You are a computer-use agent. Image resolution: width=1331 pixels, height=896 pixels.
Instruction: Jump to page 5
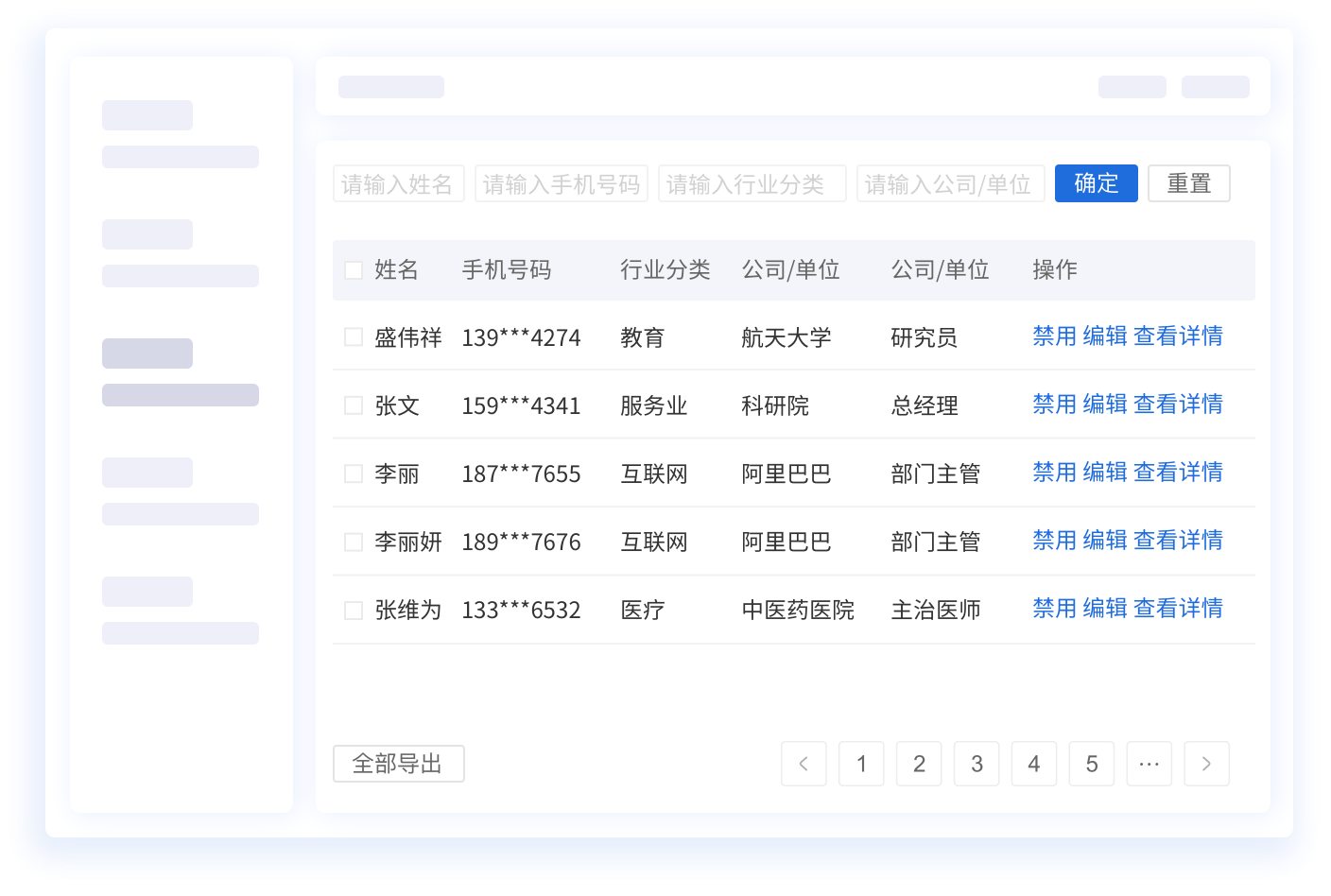coord(1091,764)
